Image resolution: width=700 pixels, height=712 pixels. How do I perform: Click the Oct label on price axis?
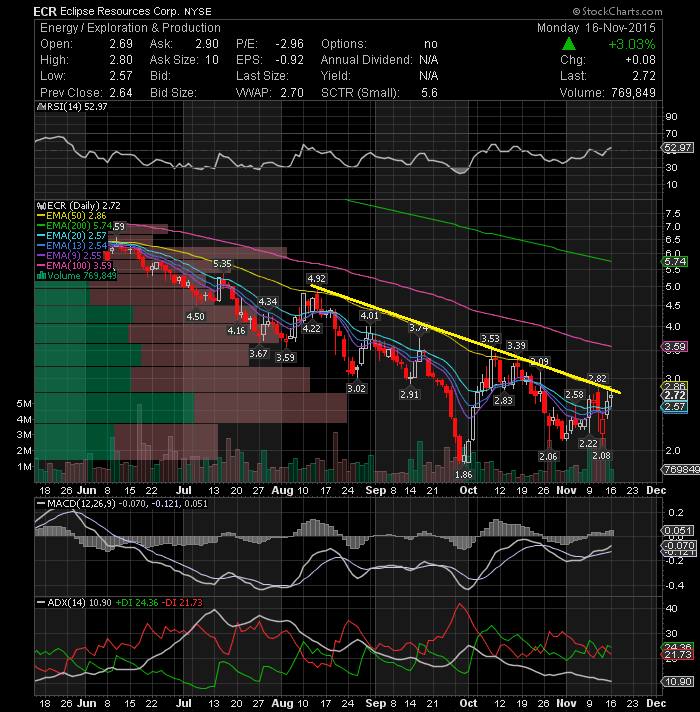[x=468, y=490]
